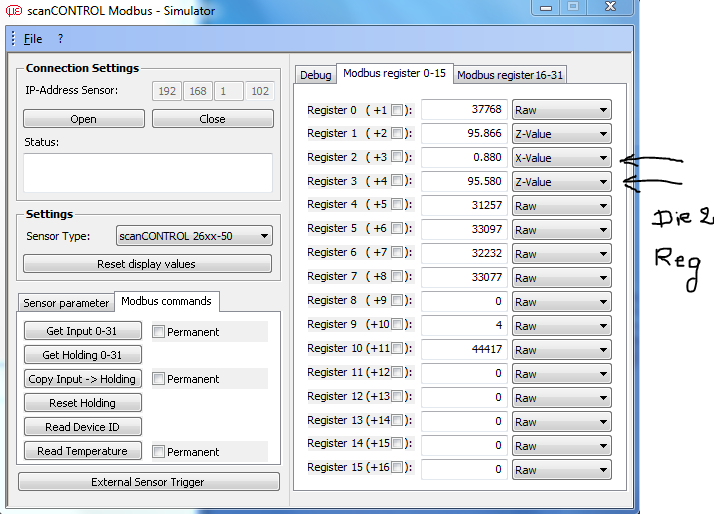Viewport: 714px width, 514px height.
Task: Open Register 10 Raw format dropdown
Action: point(561,350)
